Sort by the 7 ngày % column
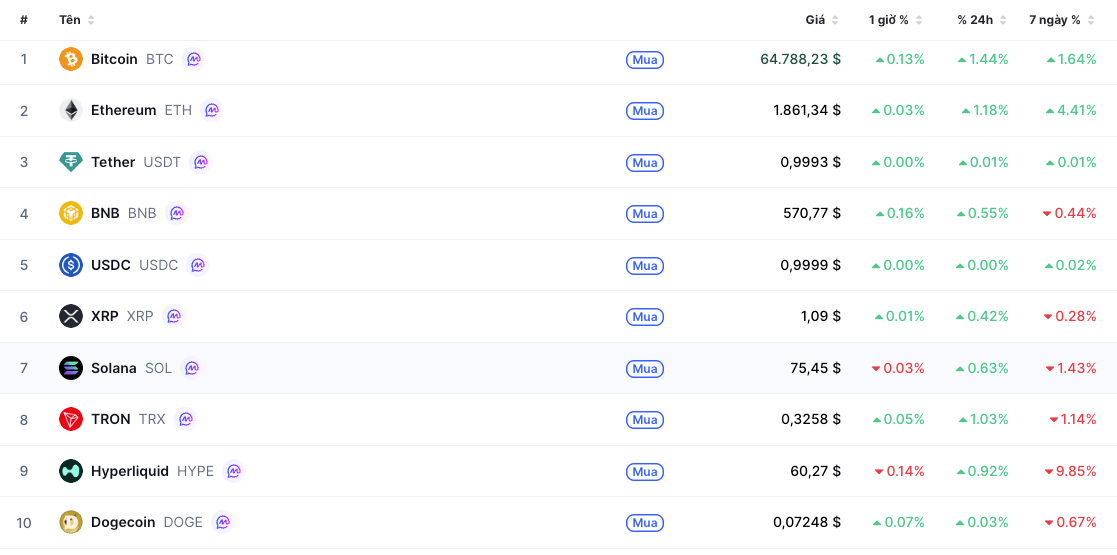1117x555 pixels. (1061, 20)
